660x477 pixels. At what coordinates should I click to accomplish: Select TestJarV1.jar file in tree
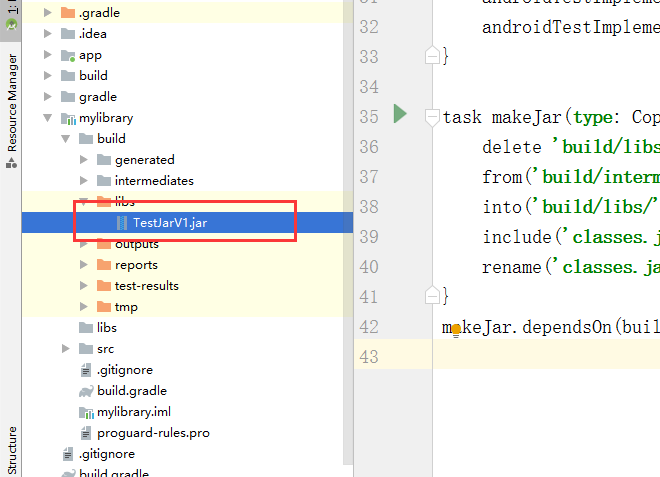click(170, 223)
